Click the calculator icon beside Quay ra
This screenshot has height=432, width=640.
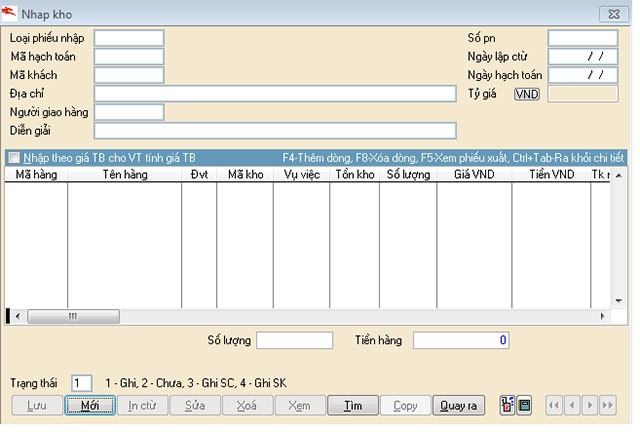click(507, 406)
